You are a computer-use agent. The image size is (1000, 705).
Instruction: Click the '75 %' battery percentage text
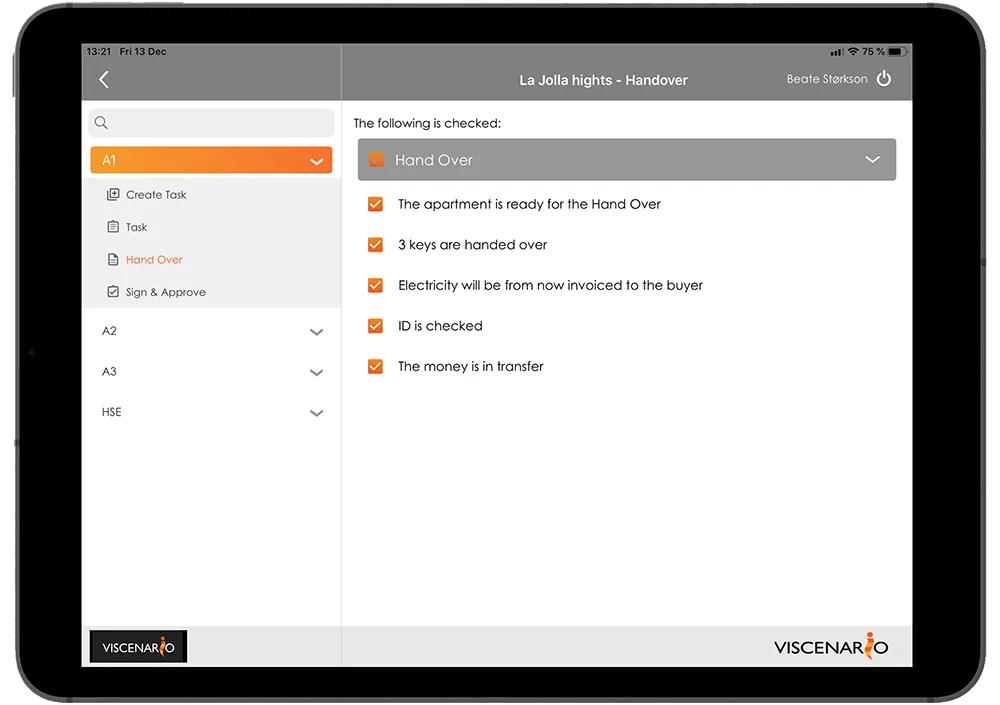[x=873, y=52]
